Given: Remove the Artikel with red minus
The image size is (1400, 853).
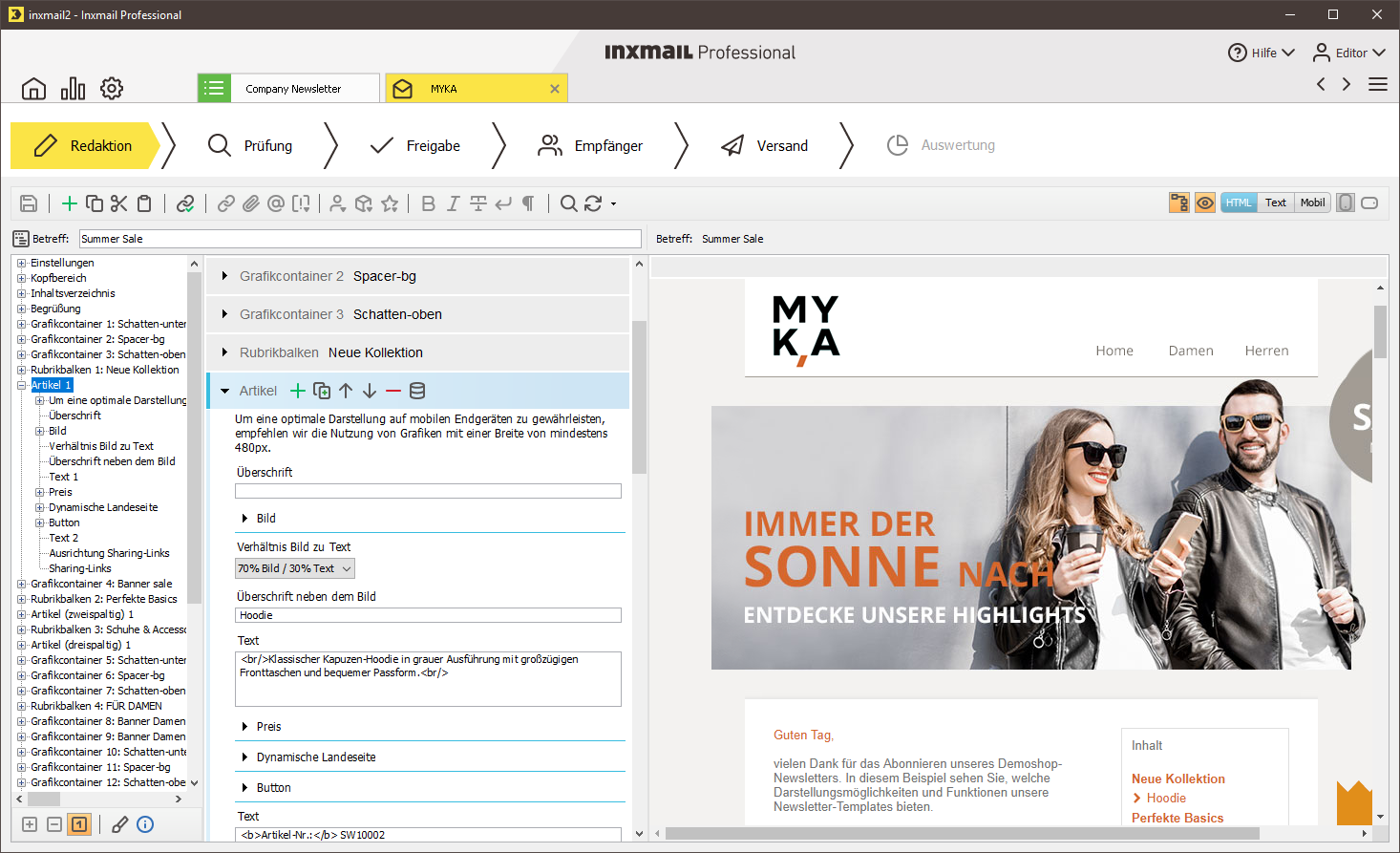Looking at the screenshot, I should coord(393,391).
